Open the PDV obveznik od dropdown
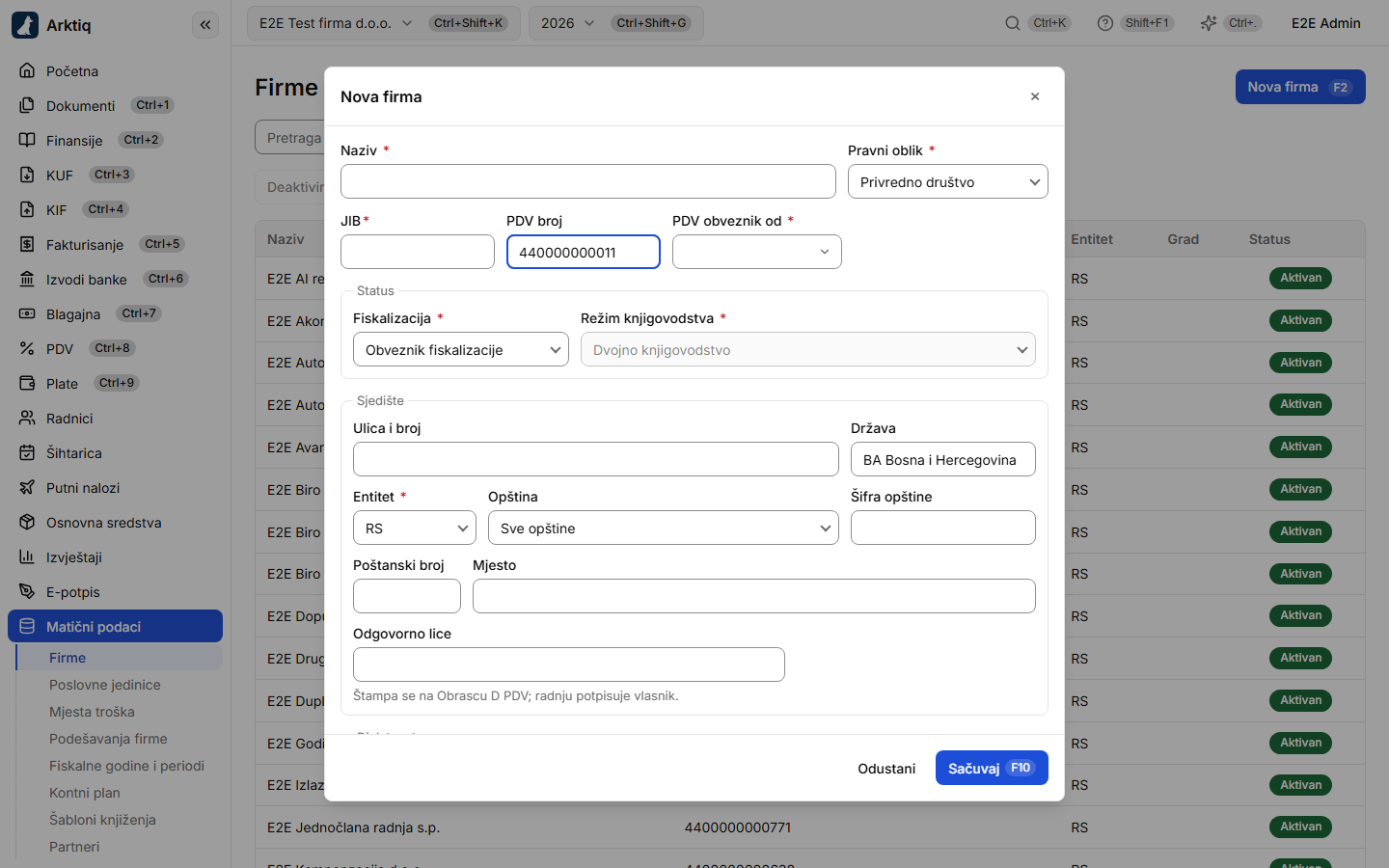 757,252
